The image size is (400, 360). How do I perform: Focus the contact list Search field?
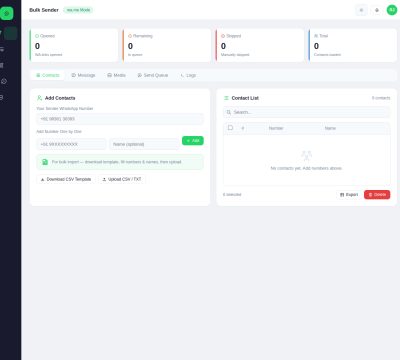point(306,112)
